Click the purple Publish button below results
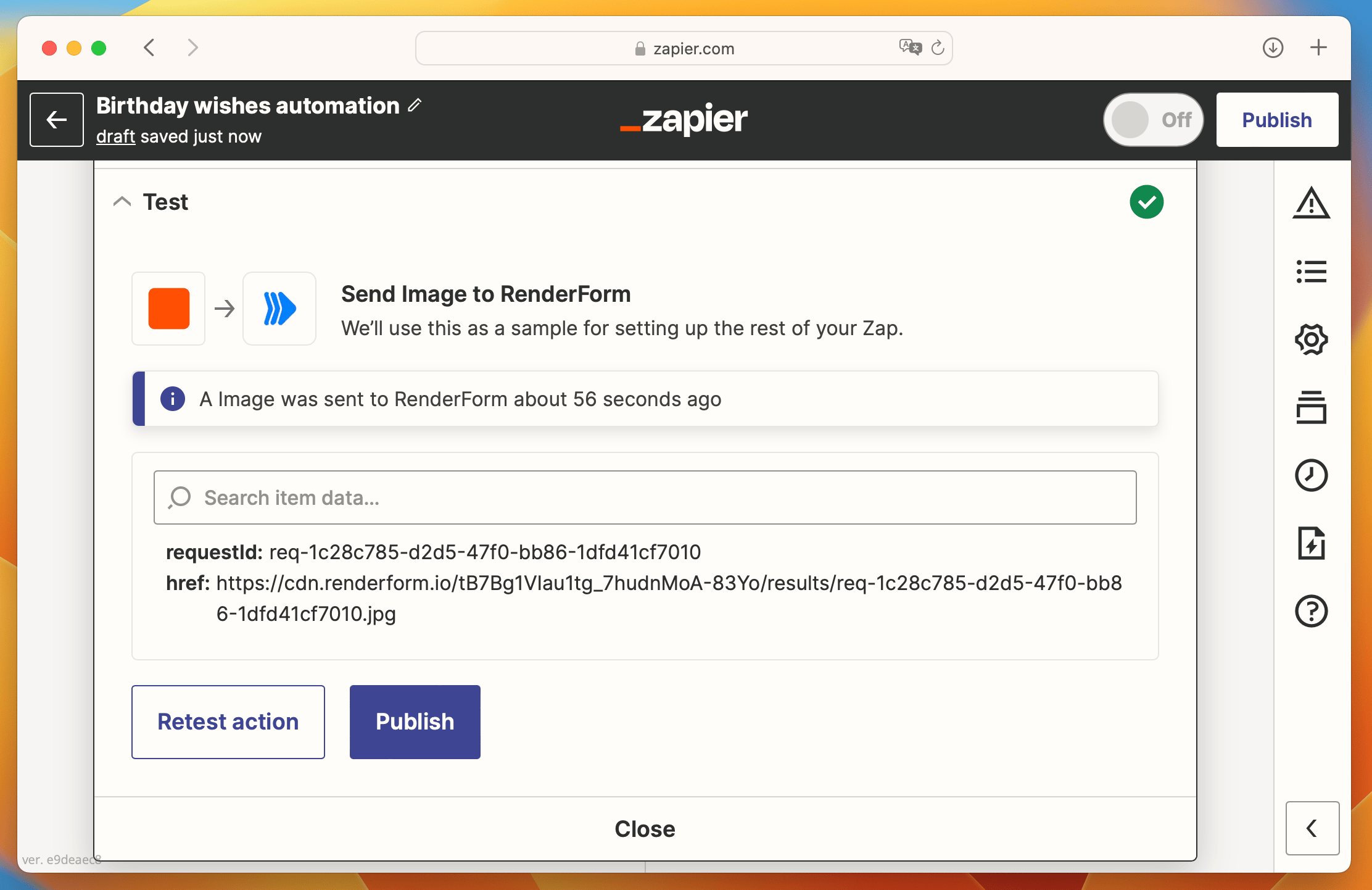The image size is (1372, 890). pyautogui.click(x=415, y=722)
